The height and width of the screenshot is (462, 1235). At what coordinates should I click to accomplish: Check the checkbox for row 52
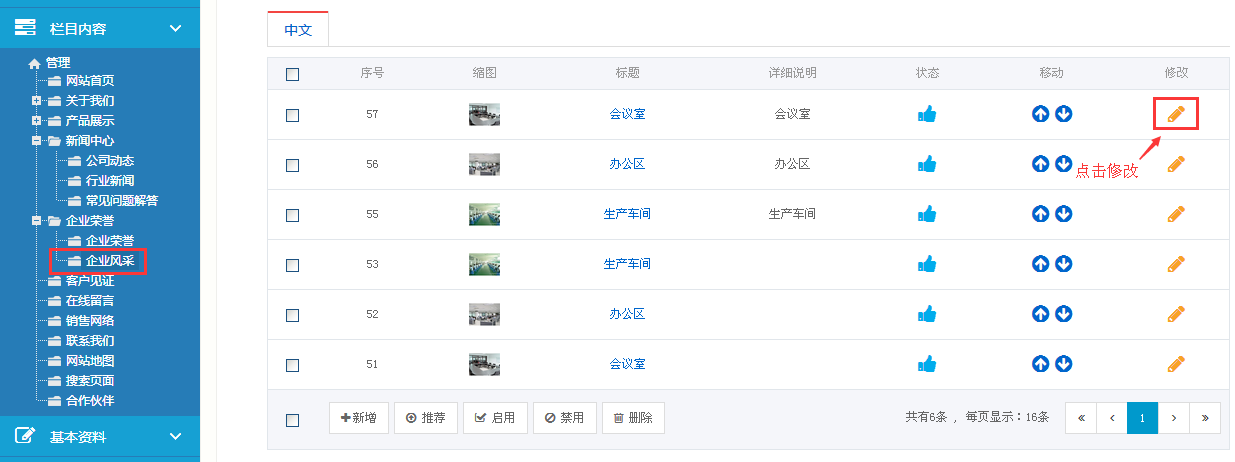pos(292,315)
